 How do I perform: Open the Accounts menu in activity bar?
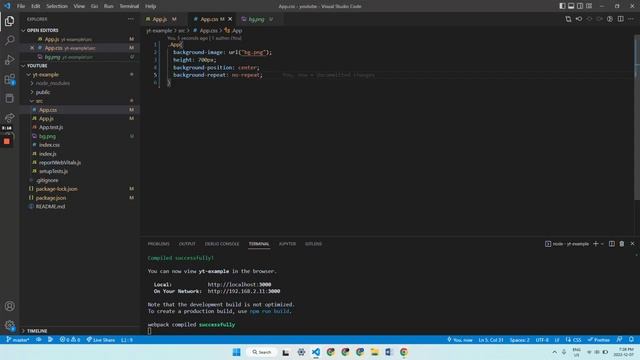coord(9,306)
